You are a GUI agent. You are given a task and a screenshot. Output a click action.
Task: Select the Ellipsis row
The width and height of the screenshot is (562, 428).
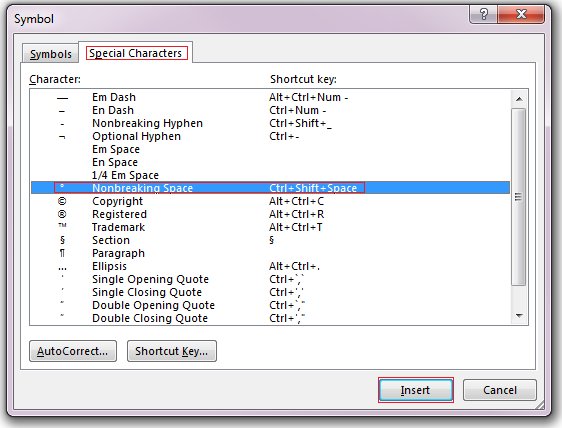[x=270, y=266]
